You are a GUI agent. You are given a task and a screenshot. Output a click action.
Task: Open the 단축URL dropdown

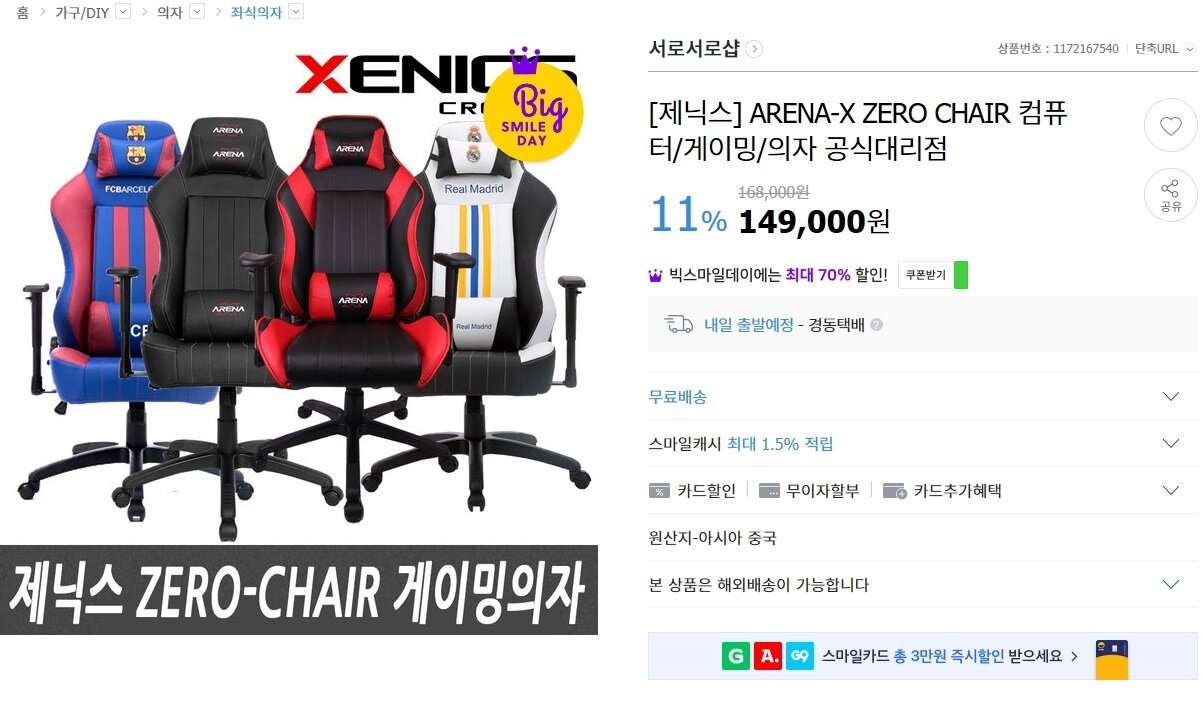1189,48
